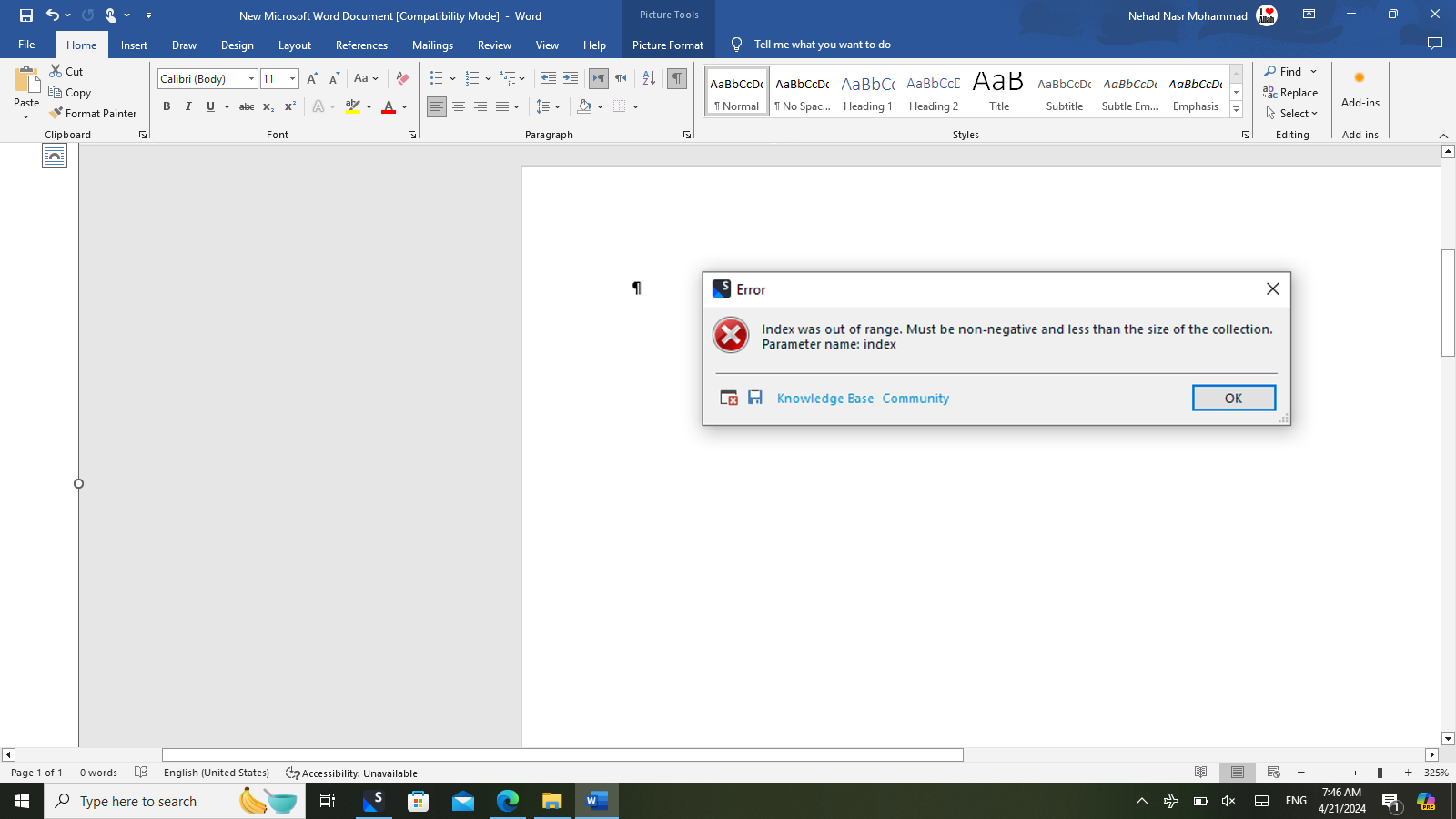Save the document with the floppy disk icon
The height and width of the screenshot is (819, 1456).
[26, 15]
